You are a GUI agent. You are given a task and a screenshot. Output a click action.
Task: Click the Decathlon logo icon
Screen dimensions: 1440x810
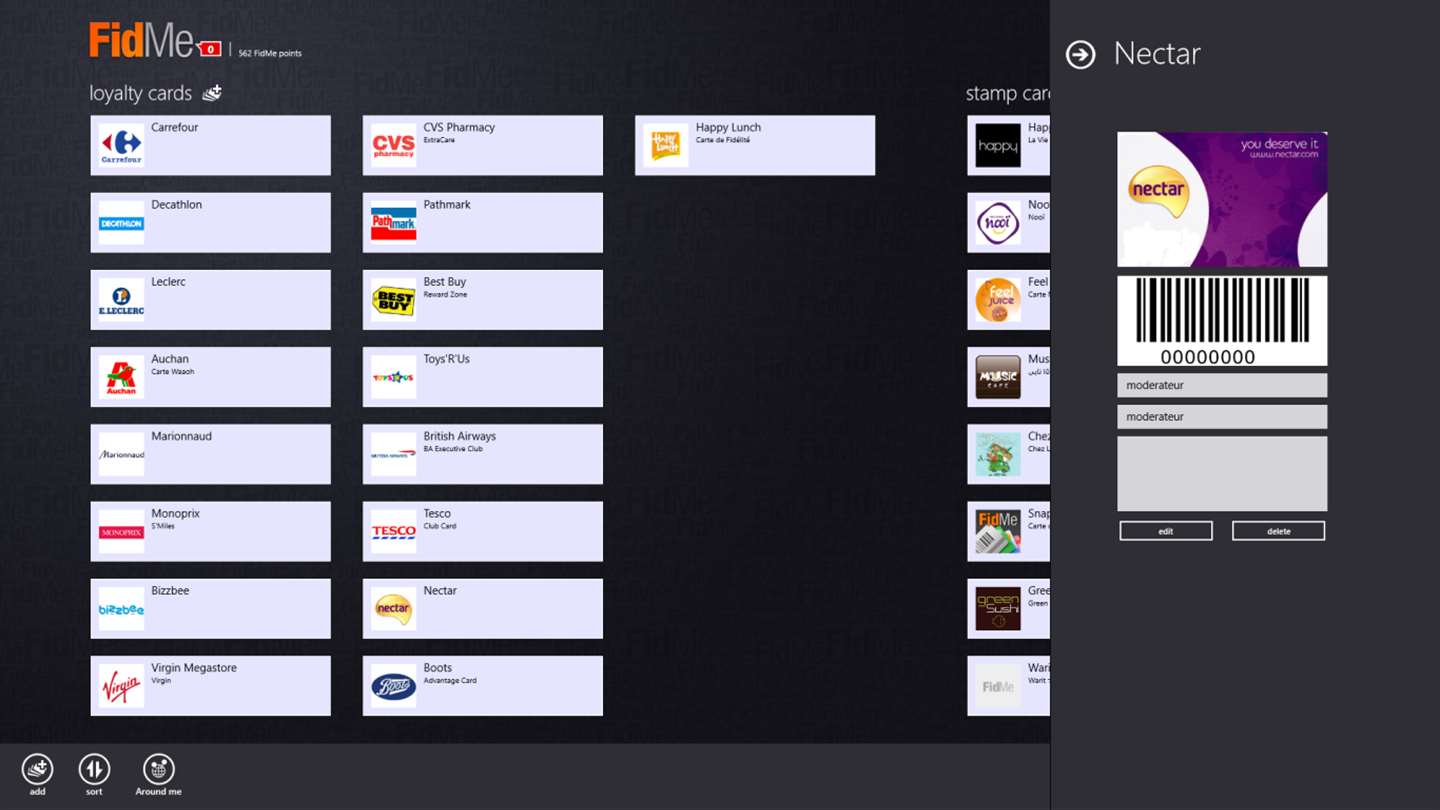click(121, 223)
